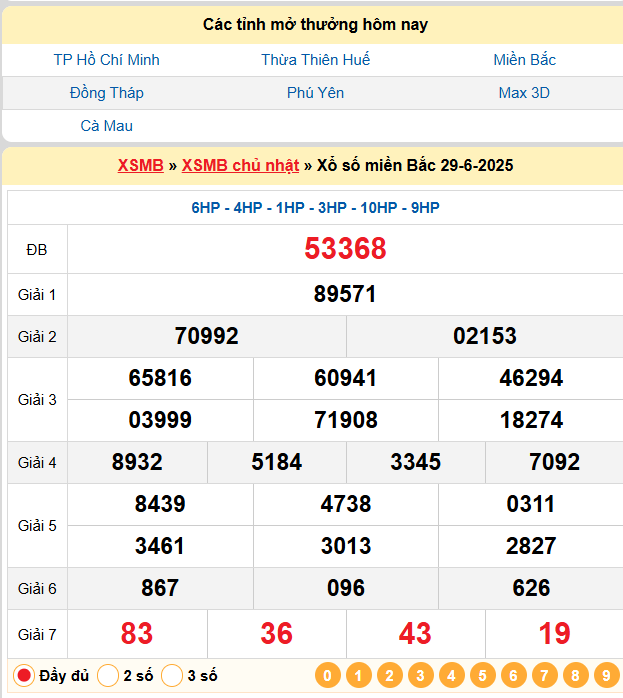
Task: Click the XSMB chủ nhật breadcrumb link
Action: pos(240,165)
